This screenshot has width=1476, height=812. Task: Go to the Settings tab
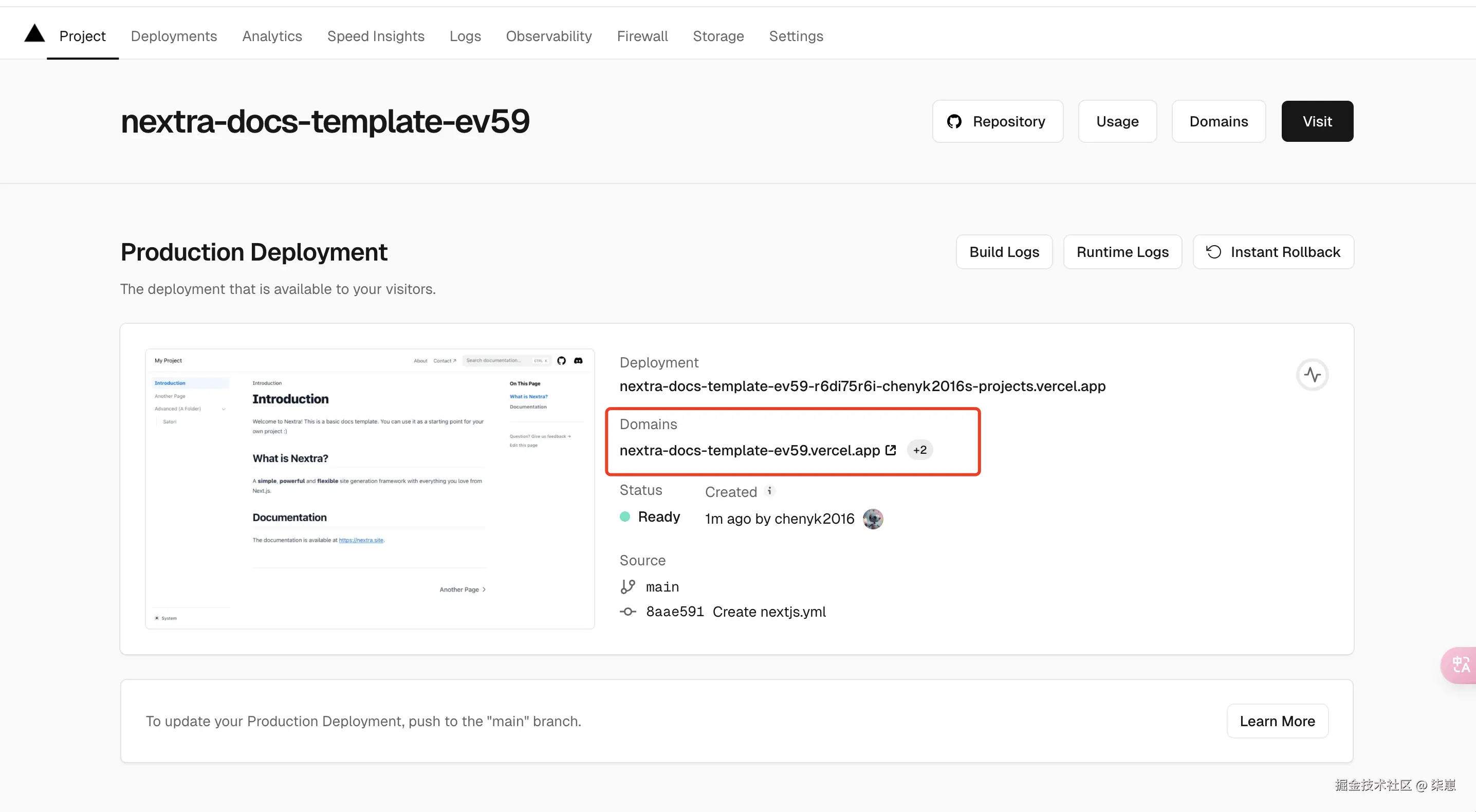point(795,36)
